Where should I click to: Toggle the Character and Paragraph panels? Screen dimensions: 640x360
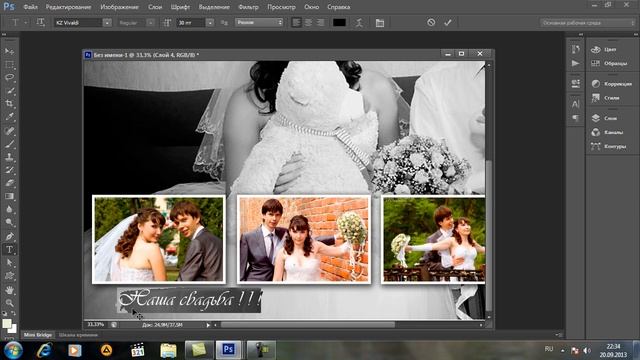[380, 23]
